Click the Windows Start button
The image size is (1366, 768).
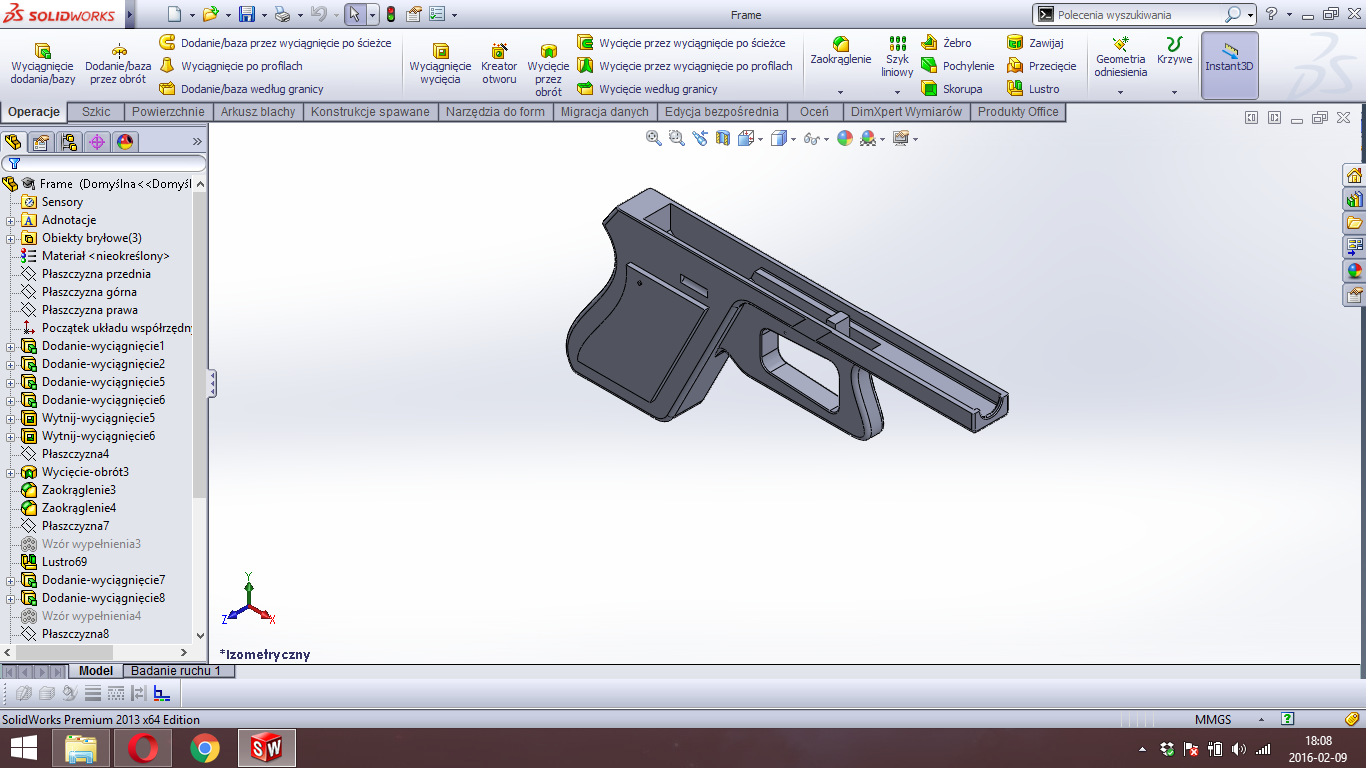pyautogui.click(x=24, y=748)
